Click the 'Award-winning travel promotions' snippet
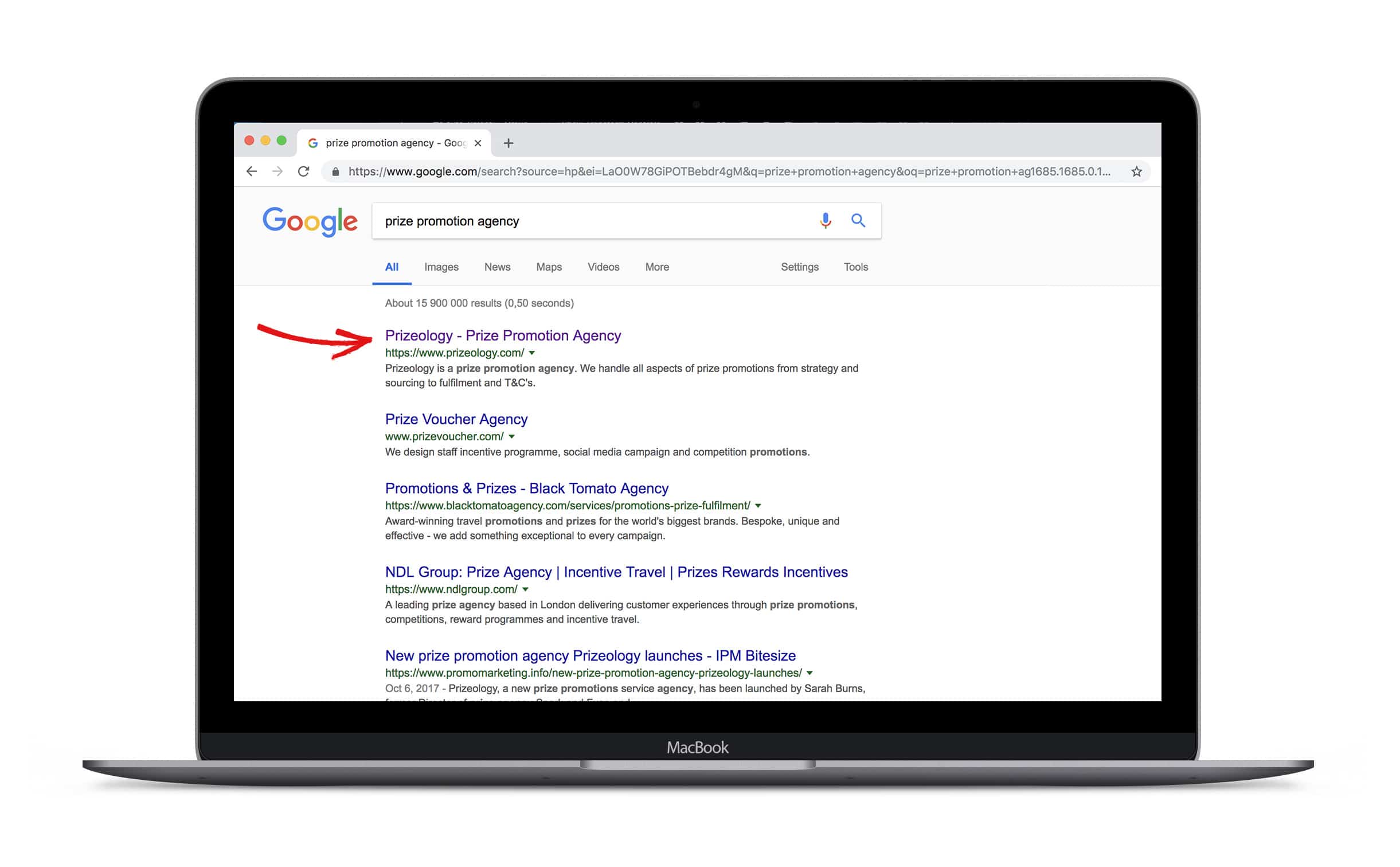This screenshot has height=867, width=1400. [612, 529]
